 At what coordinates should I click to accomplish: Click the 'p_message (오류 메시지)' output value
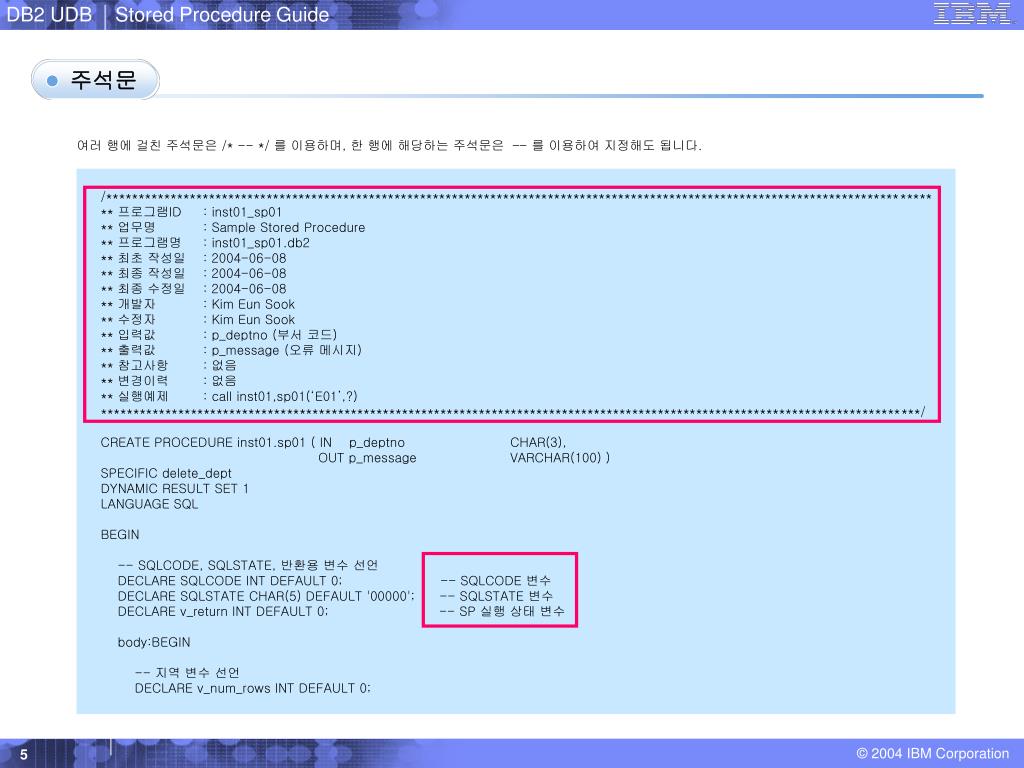[x=286, y=350]
